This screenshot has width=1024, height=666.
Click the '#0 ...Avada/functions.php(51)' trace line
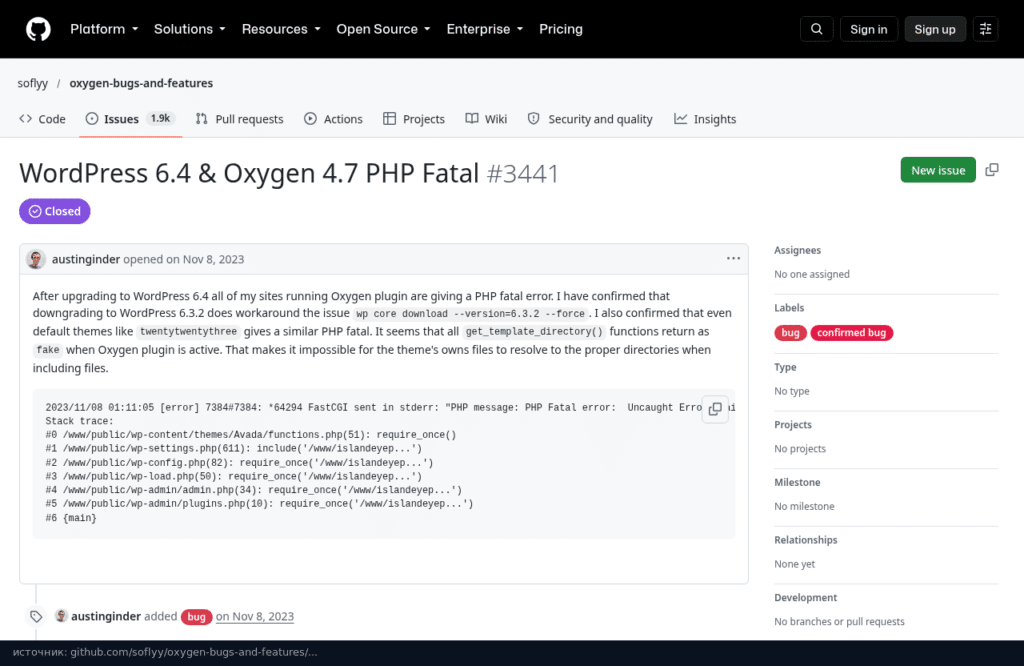pos(251,435)
